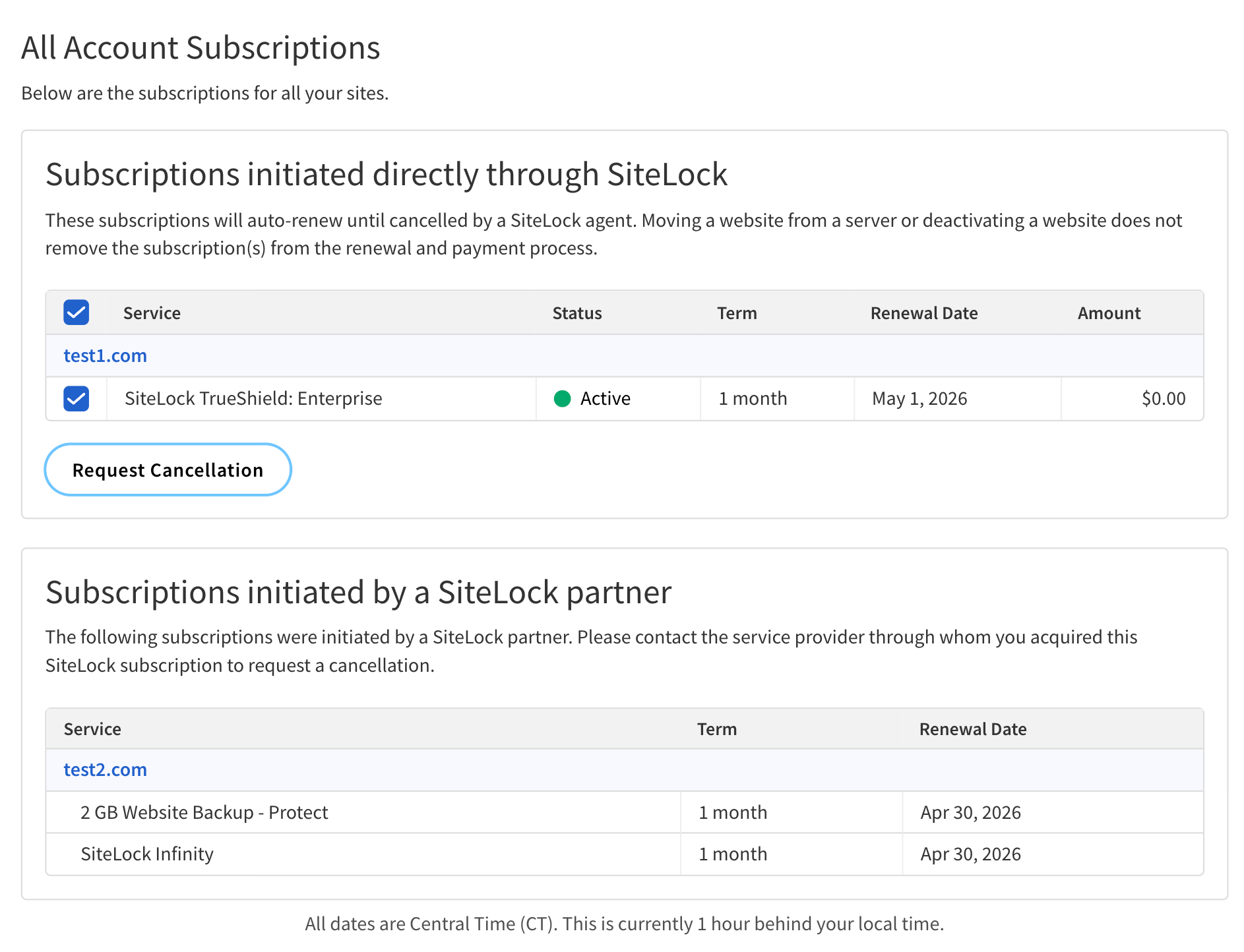Viewport: 1244px width, 952px height.
Task: Click the Term header in partner table
Action: coord(717,729)
